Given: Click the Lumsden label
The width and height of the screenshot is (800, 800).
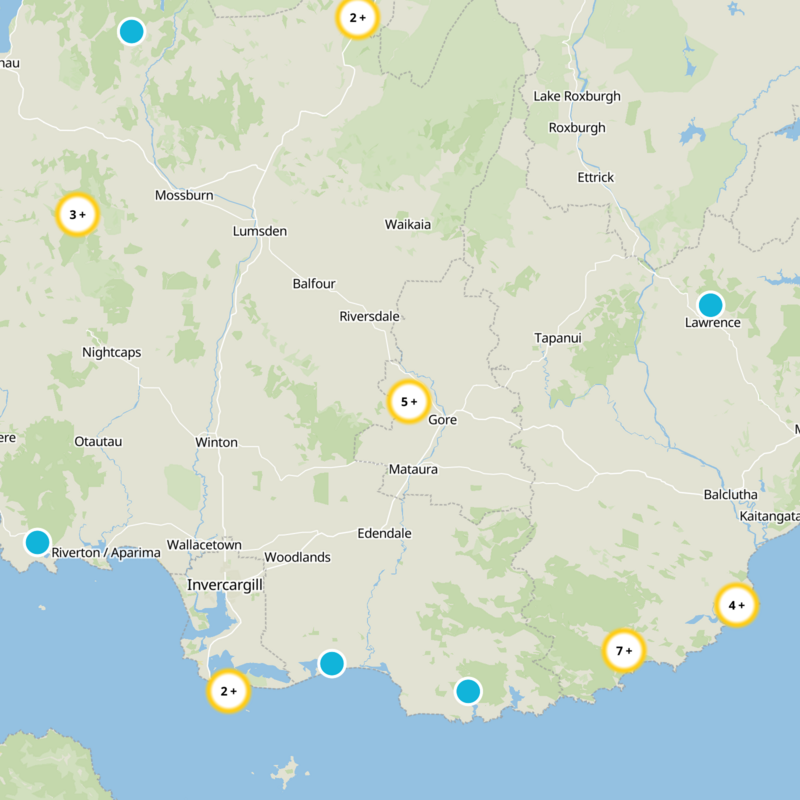Looking at the screenshot, I should [260, 231].
